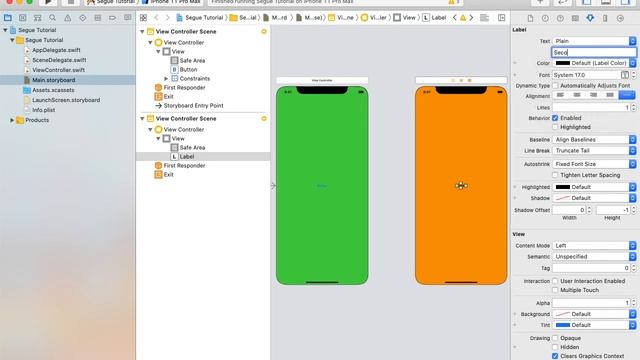The image size is (640, 360).
Task: Select AppDelegate.swift in the navigator
Action: pyautogui.click(x=56, y=50)
